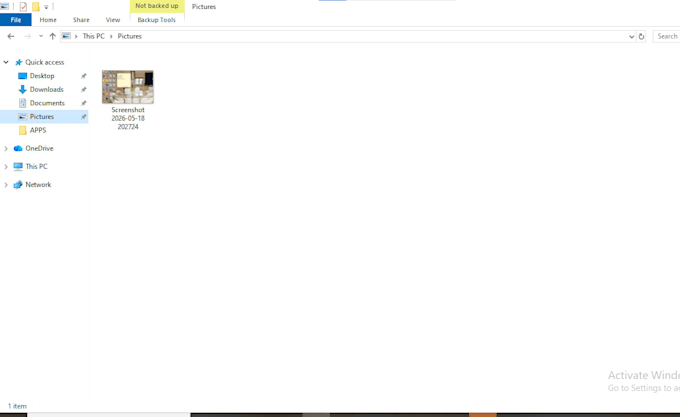
Task: Click This PC in the address breadcrumb
Action: click(x=94, y=36)
